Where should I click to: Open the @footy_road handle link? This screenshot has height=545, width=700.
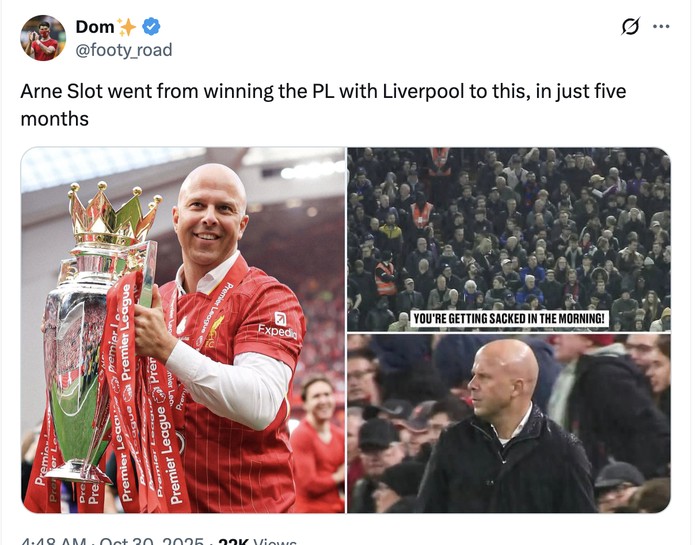(x=124, y=50)
